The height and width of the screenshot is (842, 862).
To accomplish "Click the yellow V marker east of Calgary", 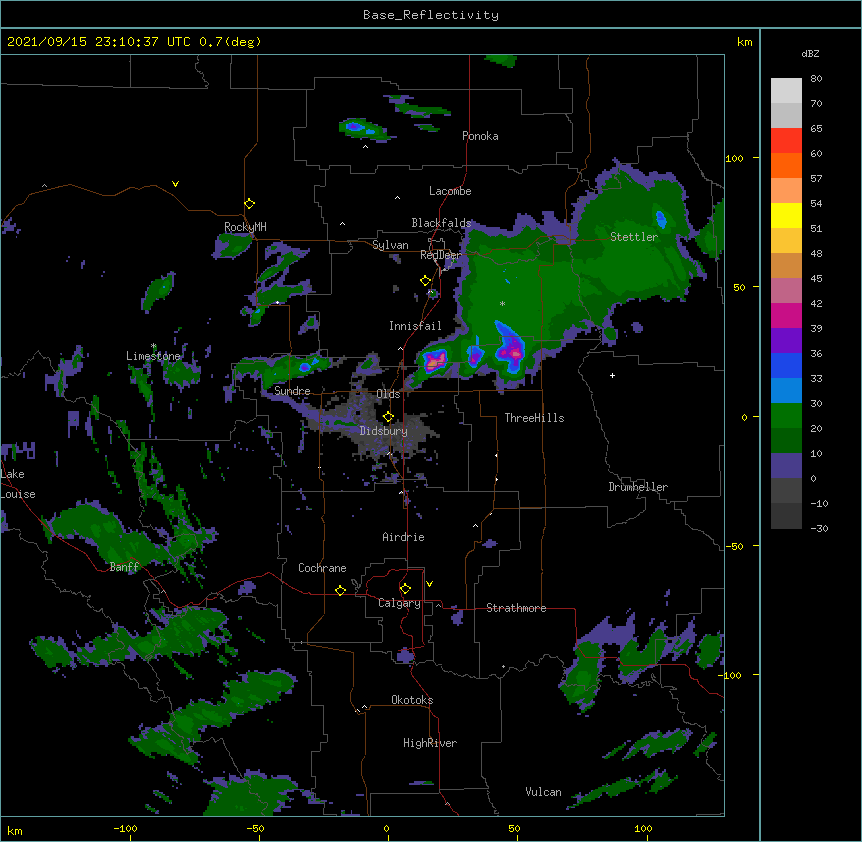I will click(429, 584).
